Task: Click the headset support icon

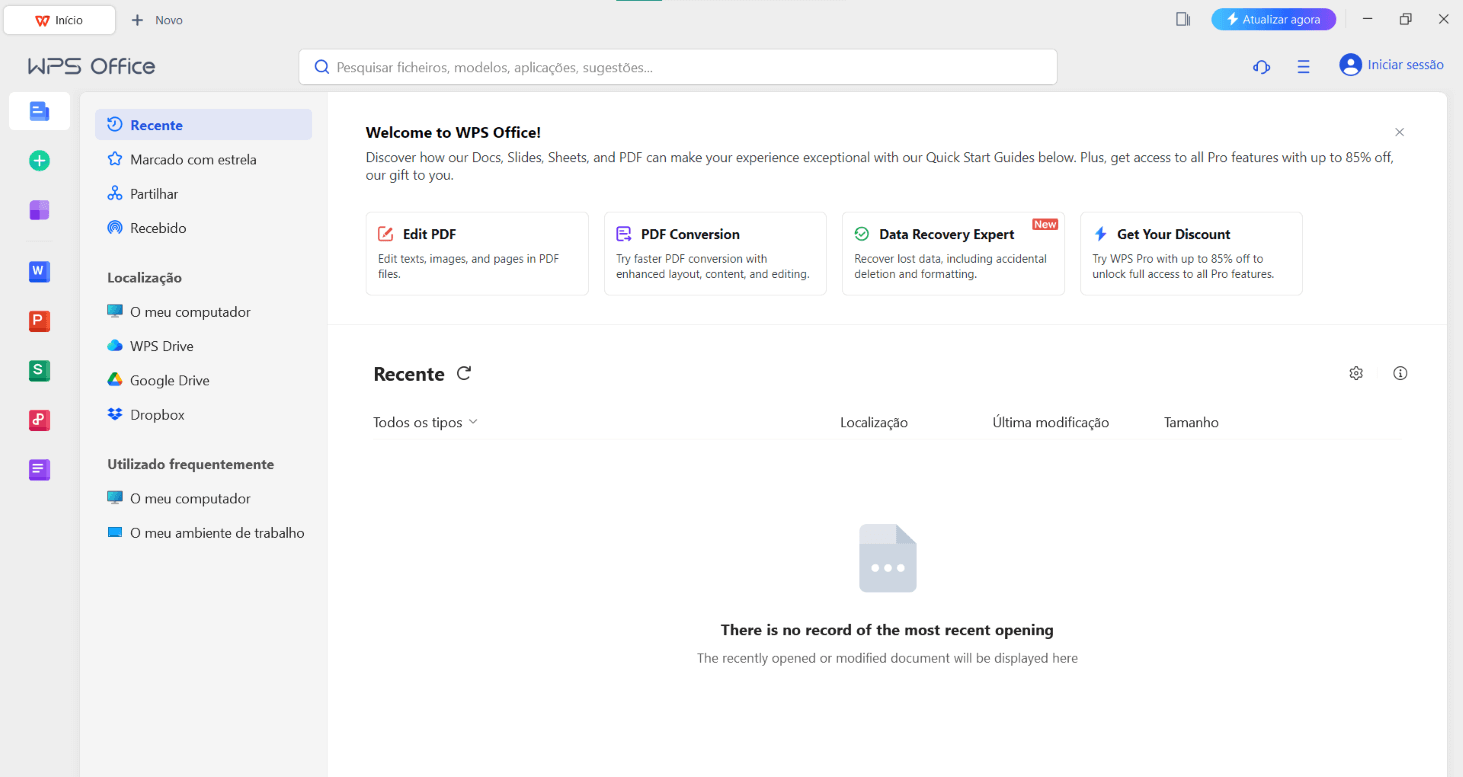Action: pyautogui.click(x=1261, y=66)
